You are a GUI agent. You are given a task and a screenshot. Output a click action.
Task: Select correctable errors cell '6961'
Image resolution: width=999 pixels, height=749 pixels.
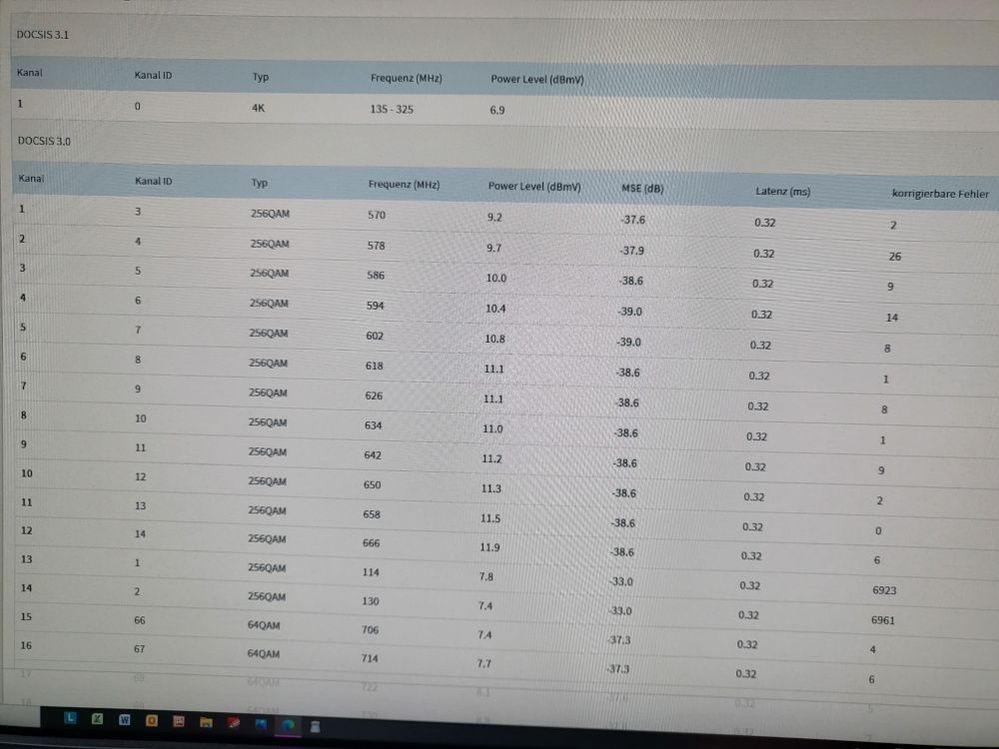(883, 620)
